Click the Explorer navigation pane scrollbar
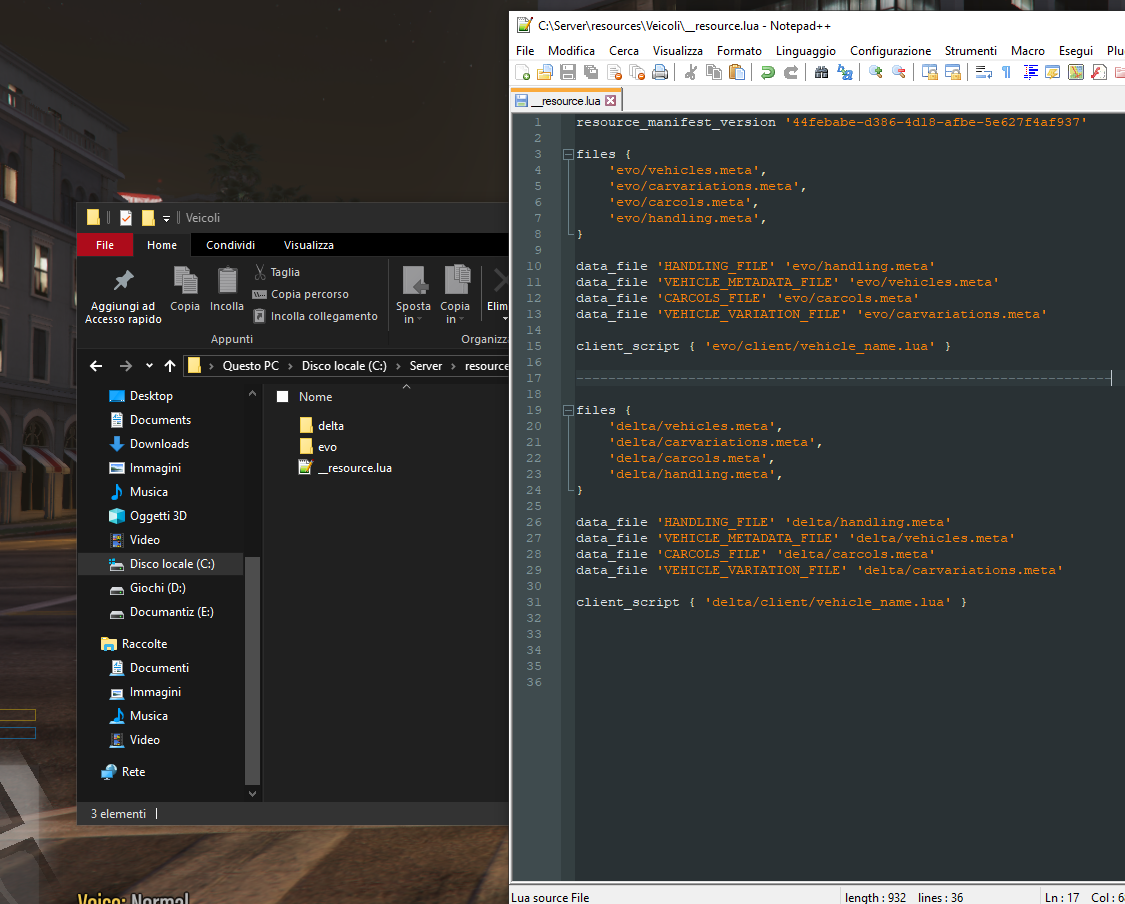Viewport: 1125px width, 904px height. pos(252,670)
